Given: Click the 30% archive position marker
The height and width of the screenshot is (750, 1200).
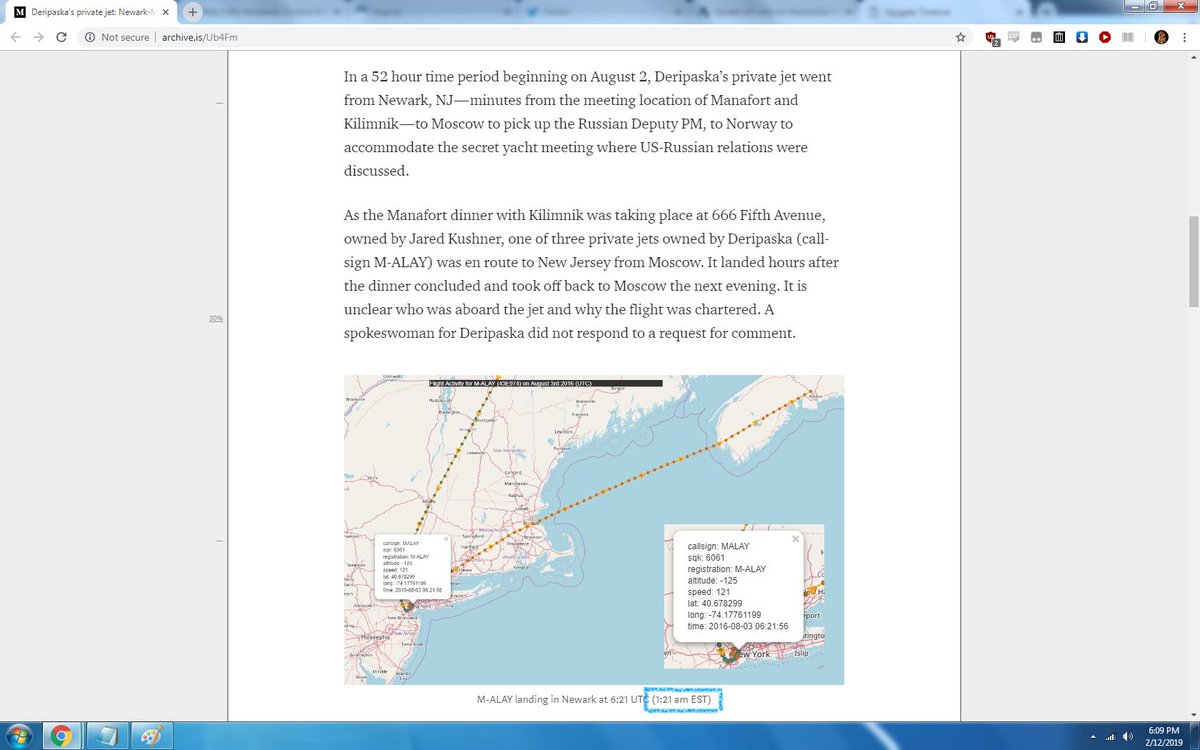Looking at the screenshot, I should 216,319.
